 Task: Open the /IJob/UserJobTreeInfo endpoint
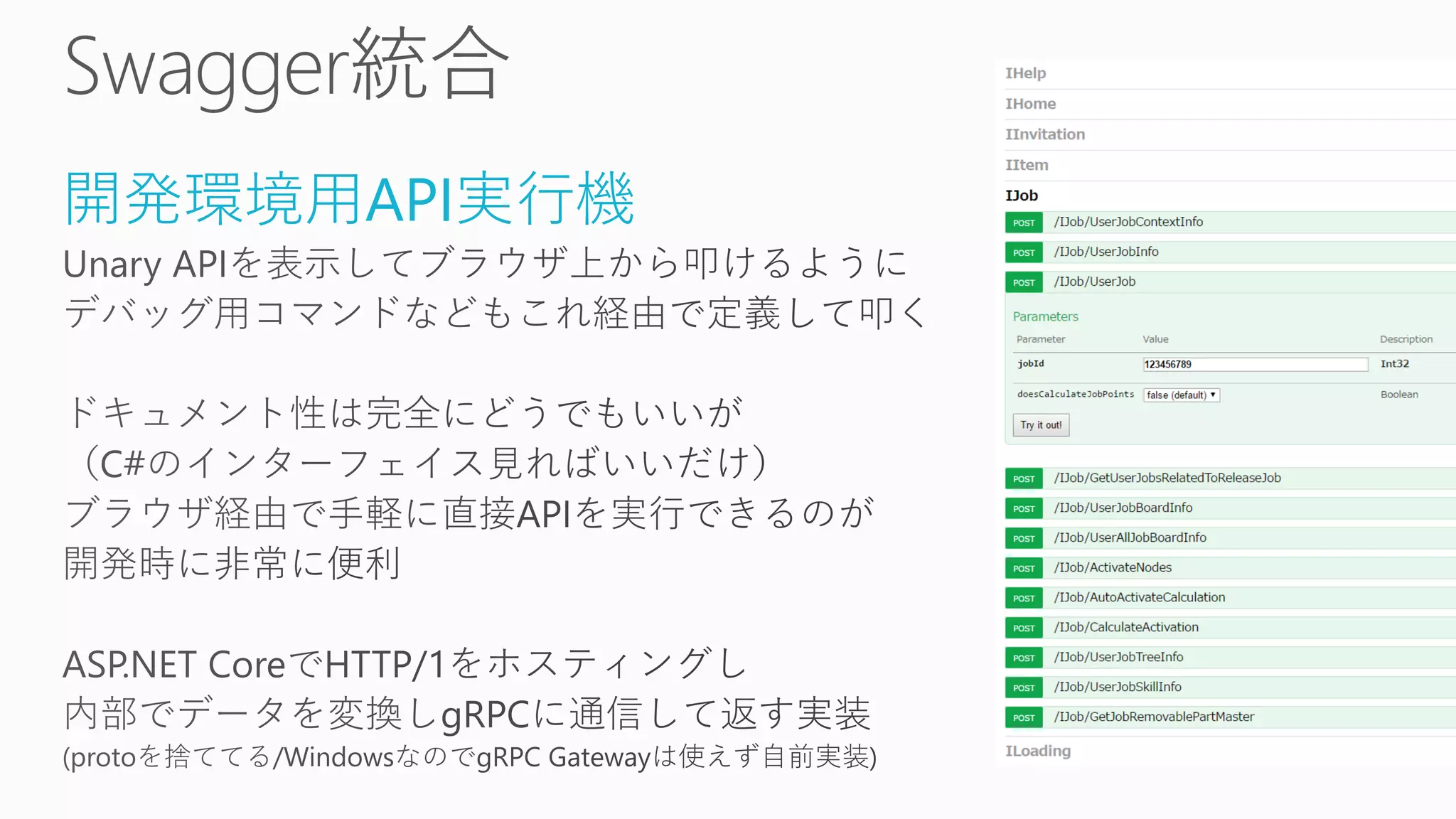click(x=1118, y=657)
